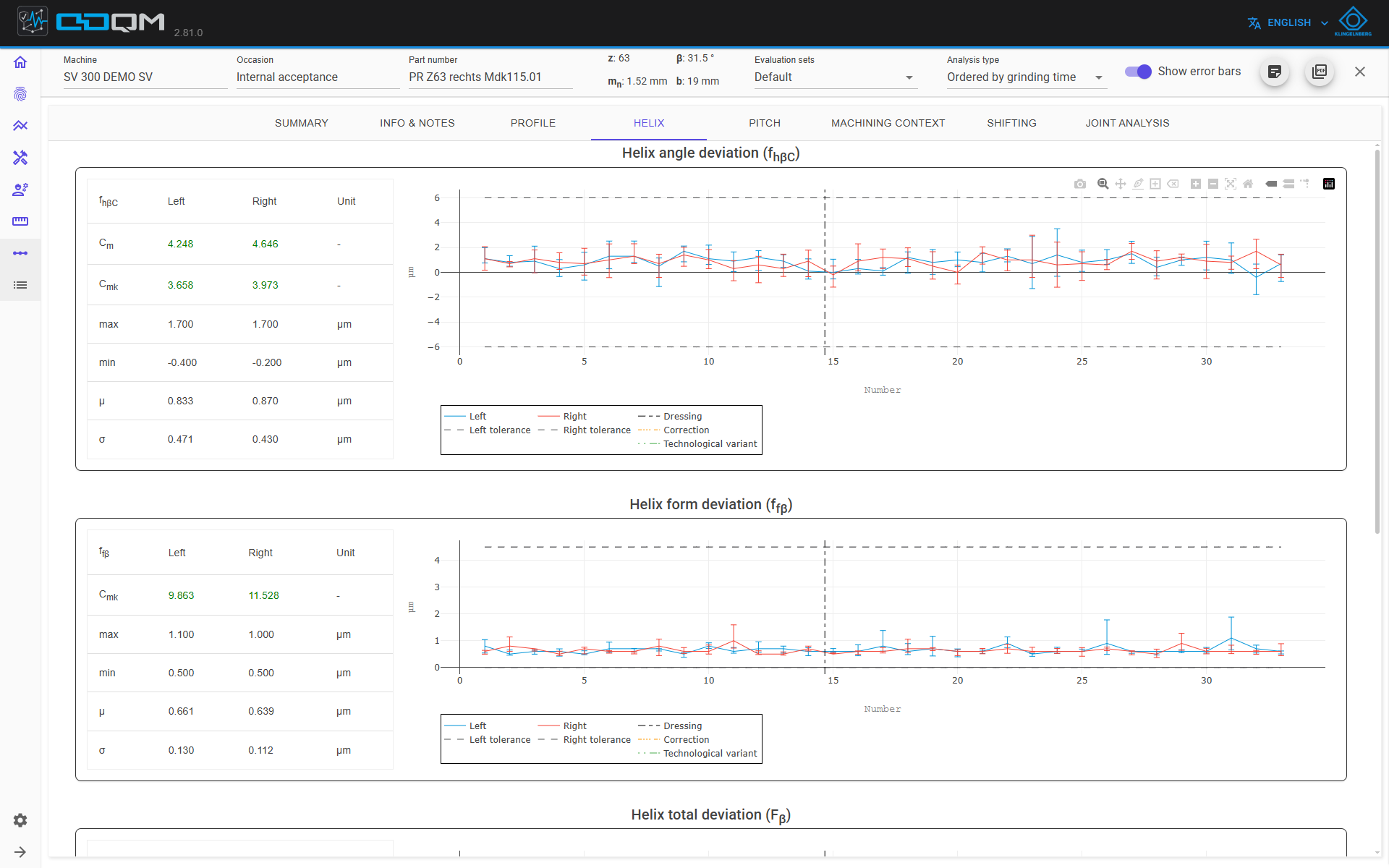1389x868 pixels.
Task: Open the Evaluation sets dropdown
Action: click(x=836, y=77)
